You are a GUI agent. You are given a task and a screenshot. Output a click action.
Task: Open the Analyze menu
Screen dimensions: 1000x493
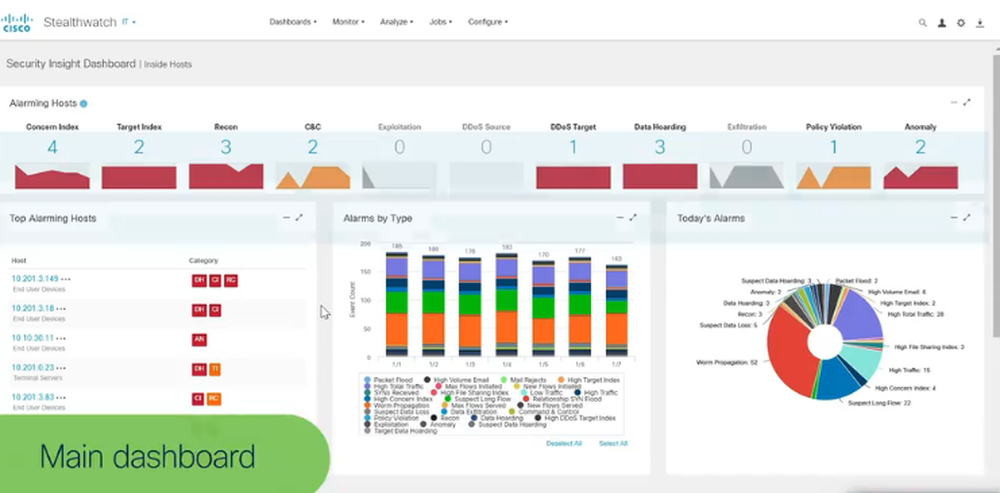pos(397,22)
